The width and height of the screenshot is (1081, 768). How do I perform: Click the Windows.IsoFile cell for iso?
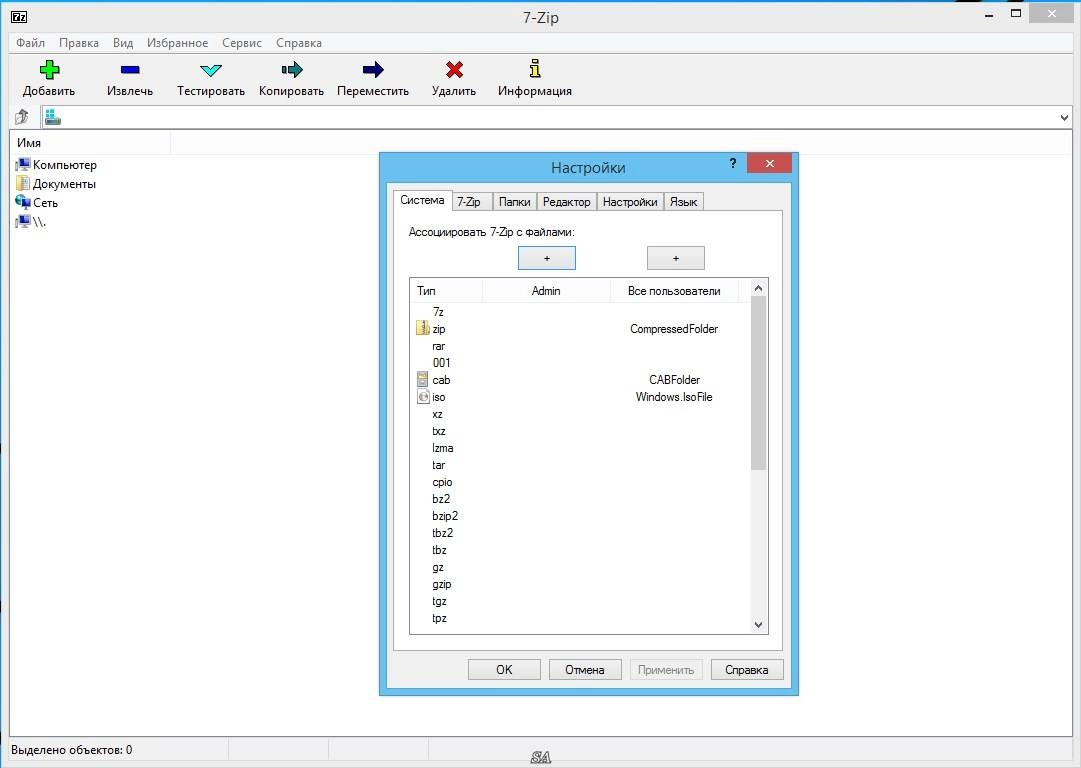pos(674,396)
